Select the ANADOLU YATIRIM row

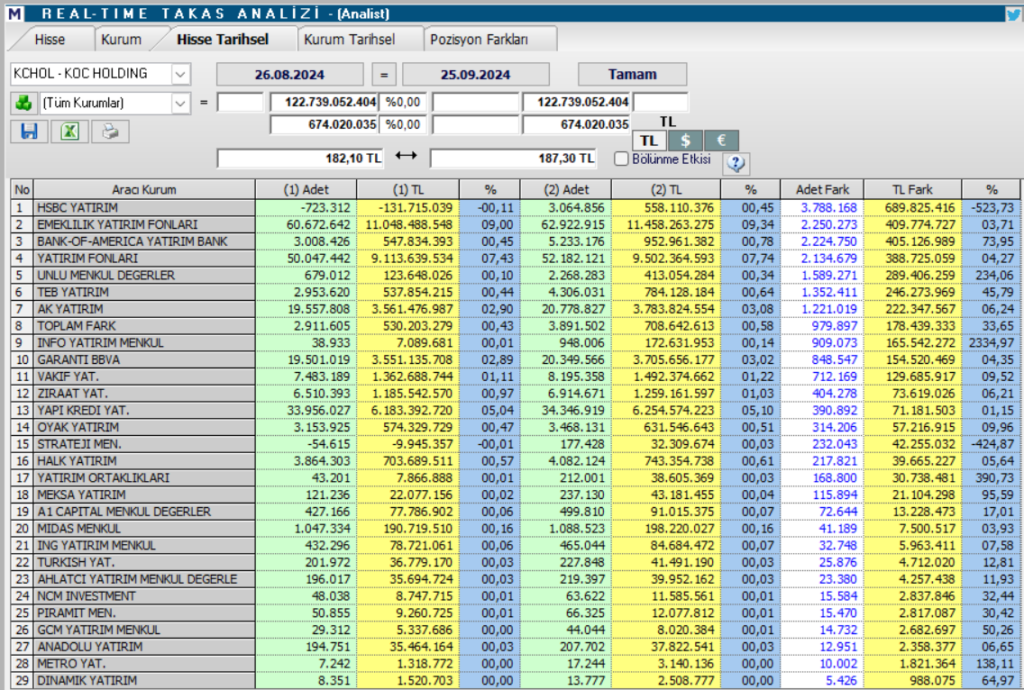tap(515, 647)
